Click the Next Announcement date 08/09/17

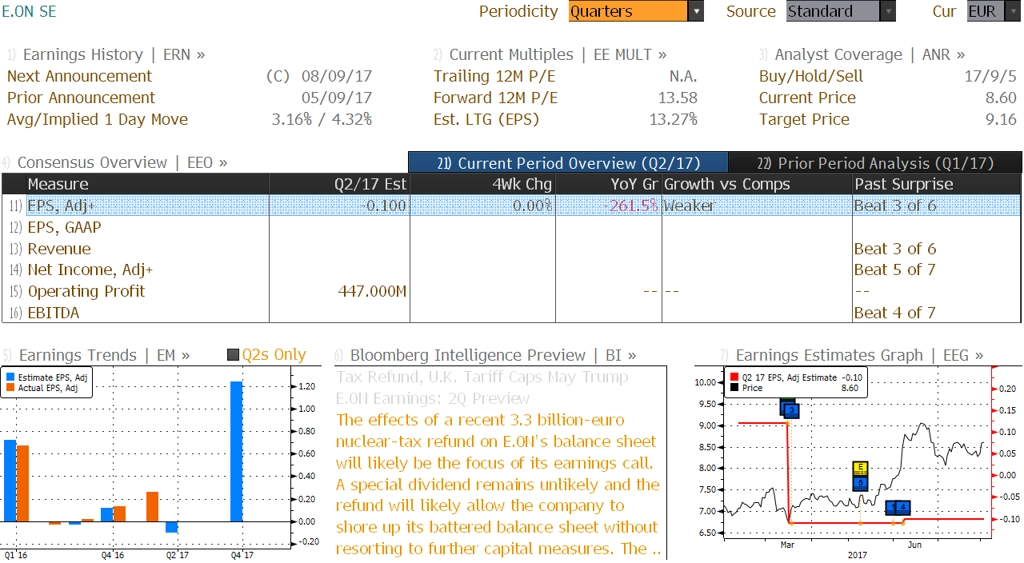click(x=336, y=76)
